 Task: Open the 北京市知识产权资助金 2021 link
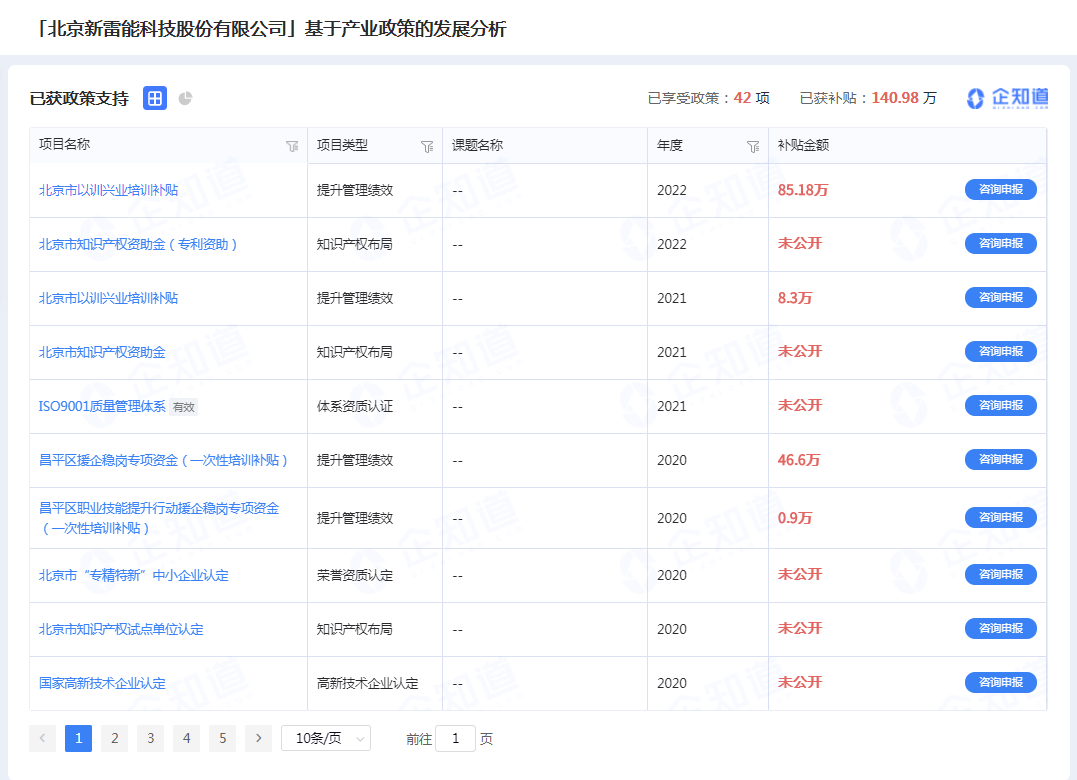click(102, 352)
